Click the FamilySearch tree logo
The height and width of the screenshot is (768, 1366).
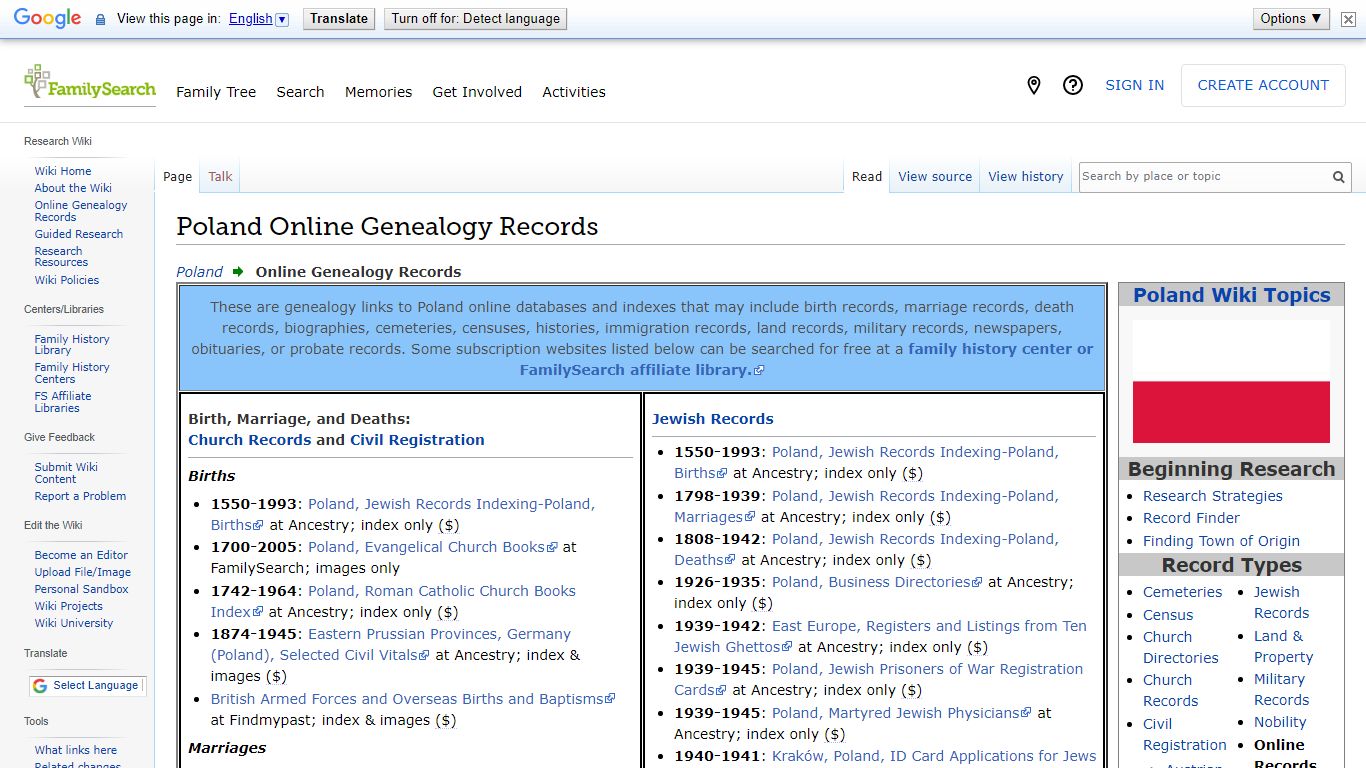click(90, 84)
